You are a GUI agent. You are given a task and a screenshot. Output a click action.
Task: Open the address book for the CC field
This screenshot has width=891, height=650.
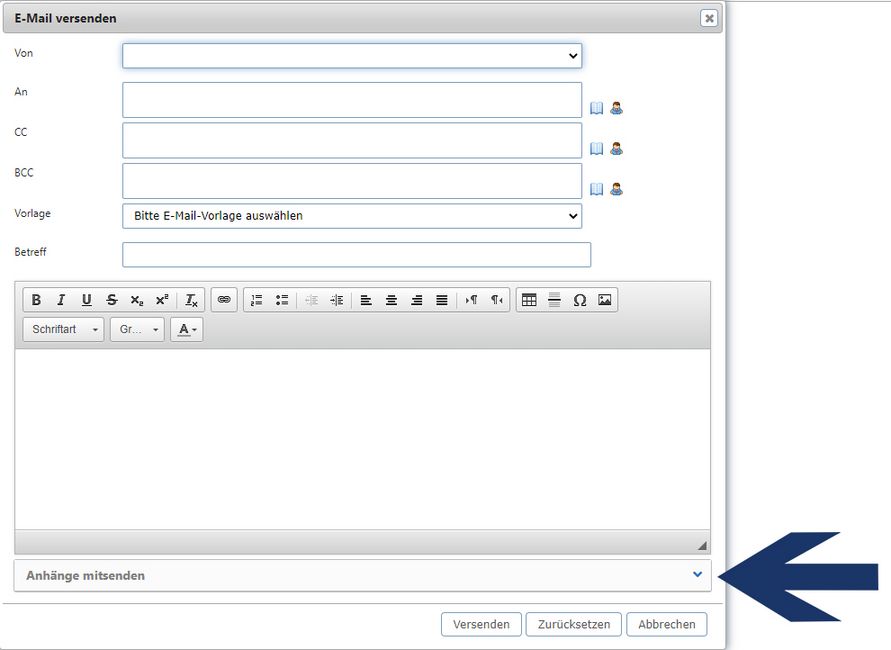tap(596, 148)
